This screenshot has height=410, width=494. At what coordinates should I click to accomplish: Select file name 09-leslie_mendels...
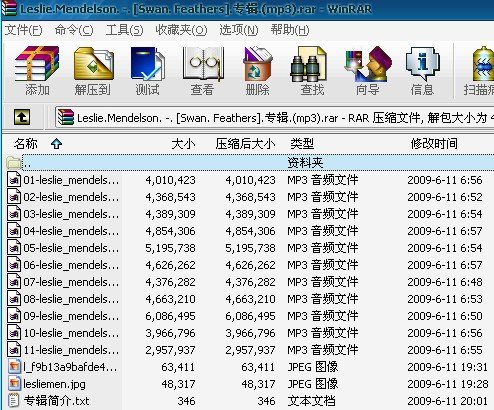tap(71, 316)
